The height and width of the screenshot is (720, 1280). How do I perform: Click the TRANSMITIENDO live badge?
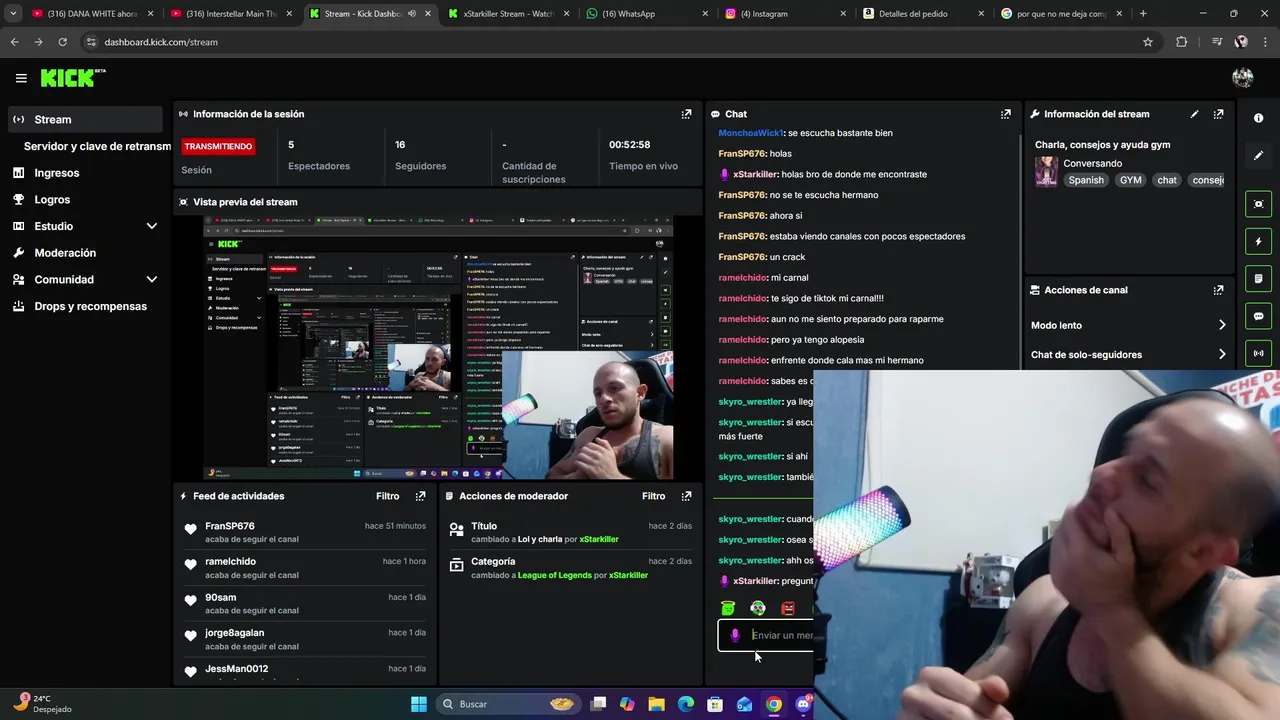click(x=218, y=146)
